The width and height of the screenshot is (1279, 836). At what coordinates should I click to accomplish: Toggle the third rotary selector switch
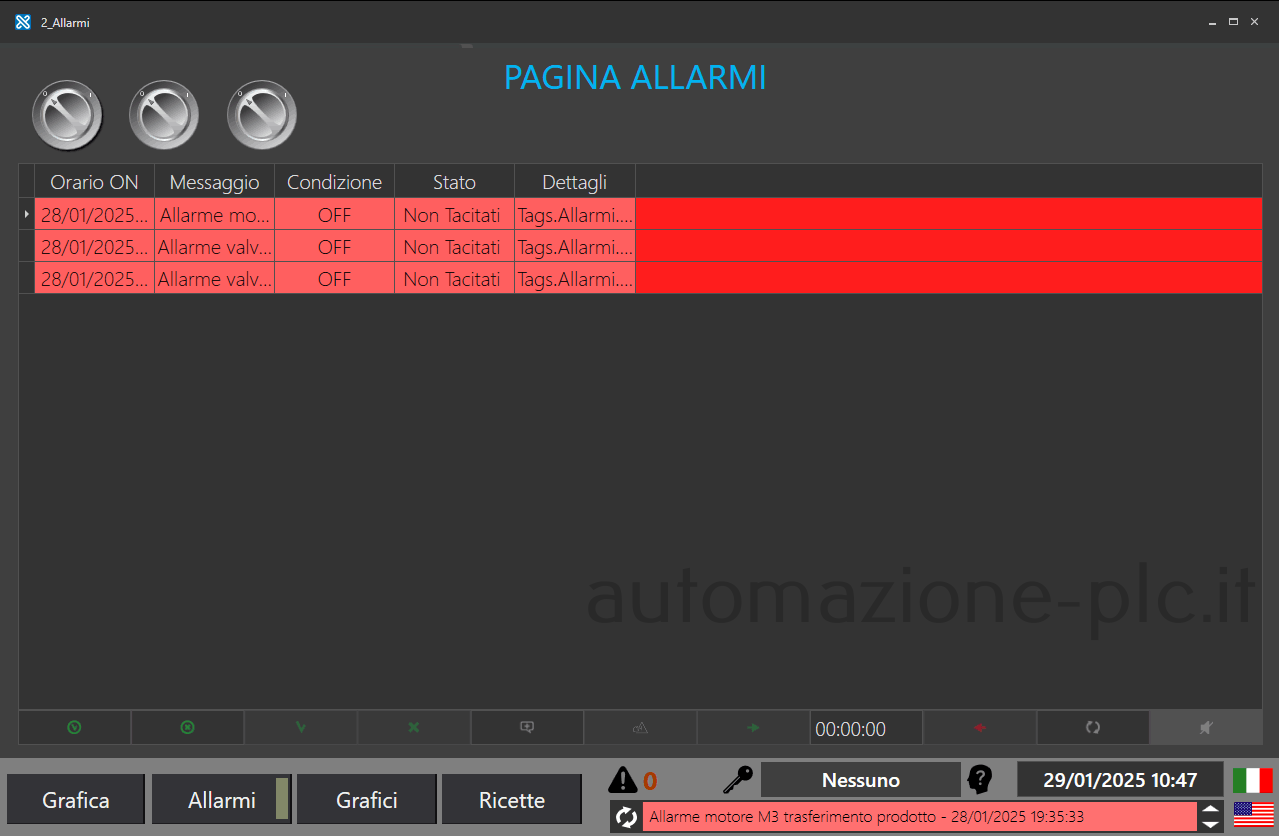pos(261,115)
